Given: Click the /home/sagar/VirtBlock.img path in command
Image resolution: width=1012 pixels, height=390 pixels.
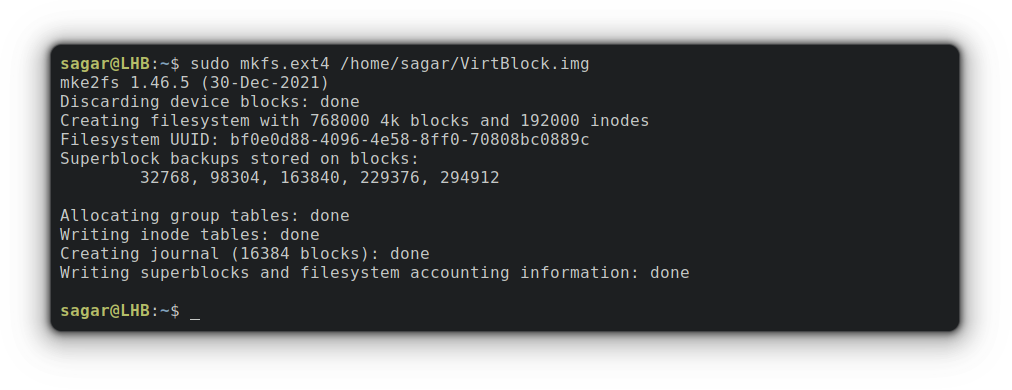Looking at the screenshot, I should pos(465,64).
